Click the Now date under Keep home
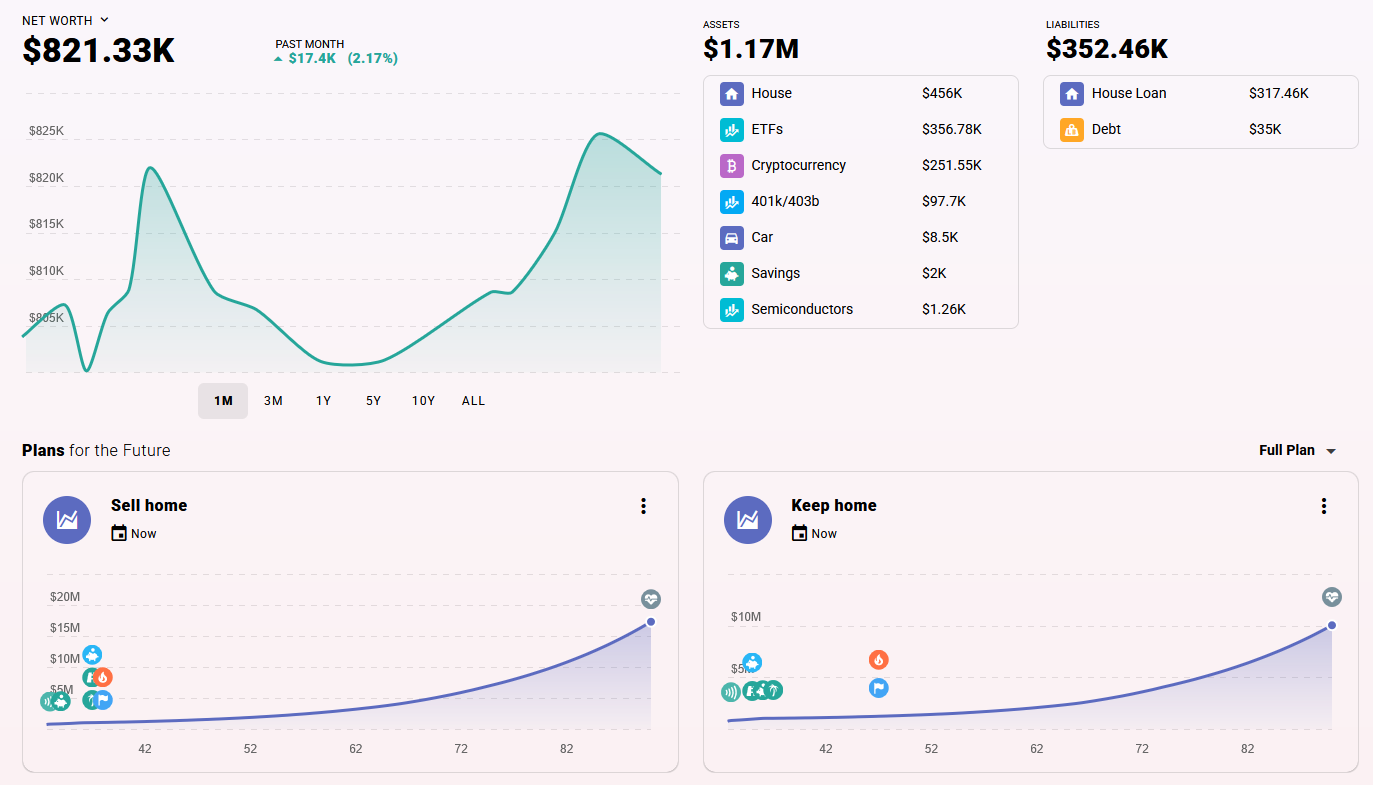The width and height of the screenshot is (1373, 785). pos(824,534)
